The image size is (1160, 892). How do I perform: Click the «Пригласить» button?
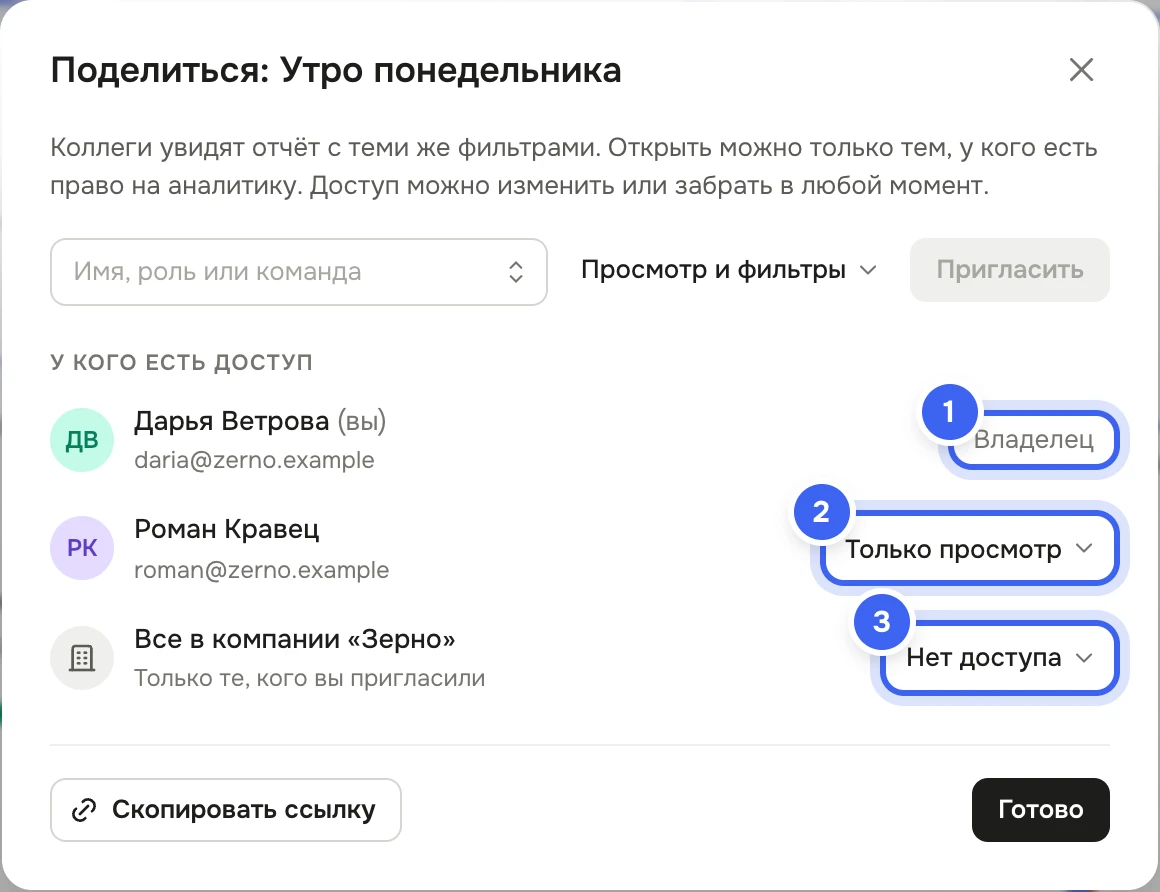[1009, 270]
